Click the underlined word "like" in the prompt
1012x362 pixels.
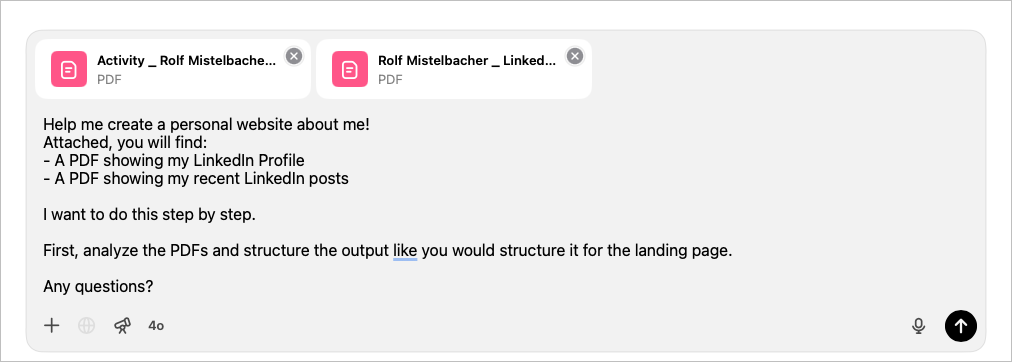click(405, 250)
